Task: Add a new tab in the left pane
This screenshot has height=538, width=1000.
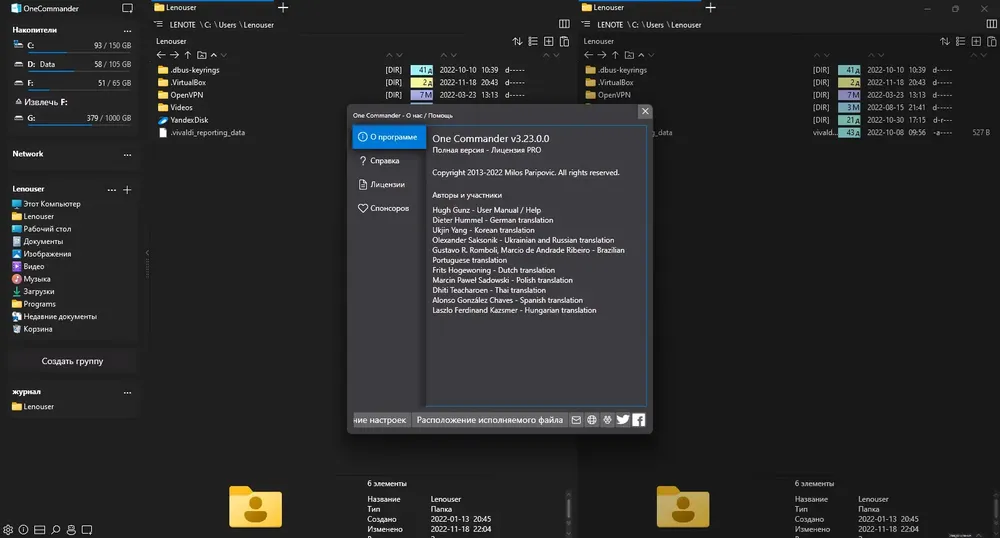Action: [x=283, y=8]
